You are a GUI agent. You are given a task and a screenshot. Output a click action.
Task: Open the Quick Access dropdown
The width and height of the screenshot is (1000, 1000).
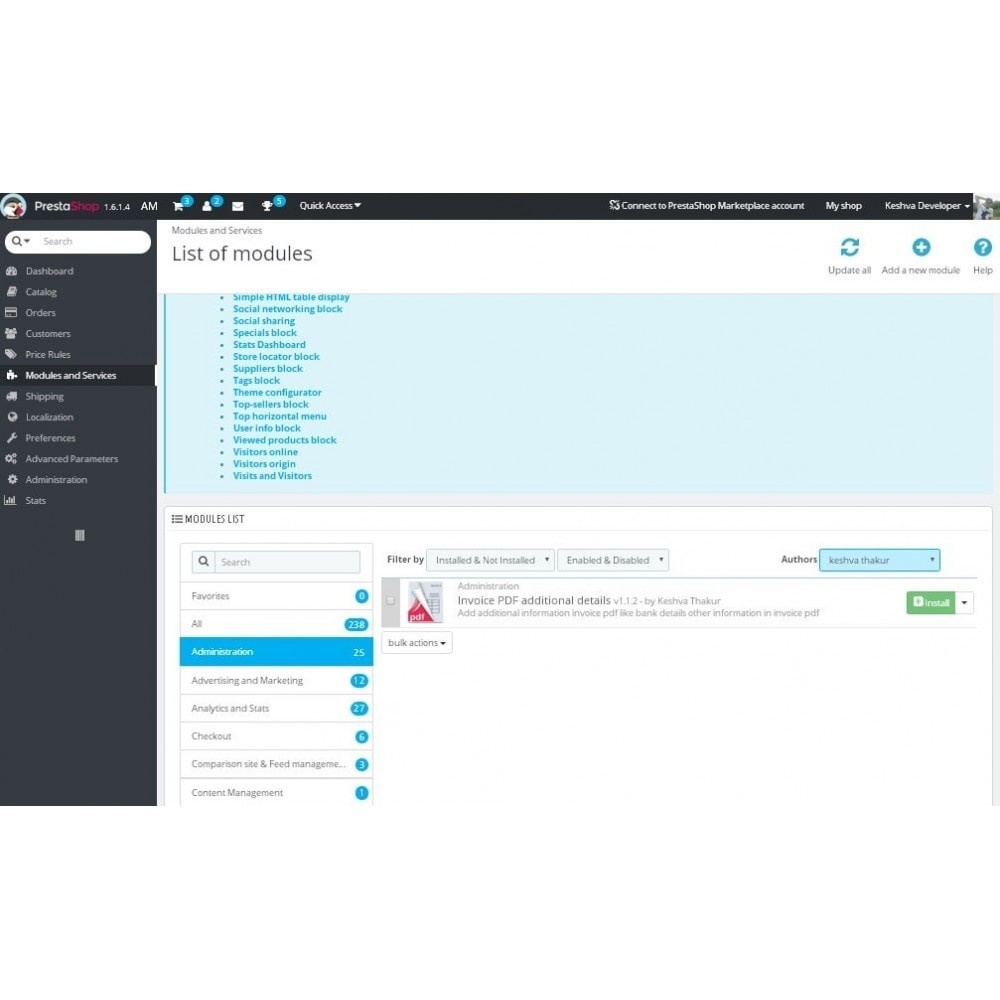click(330, 205)
